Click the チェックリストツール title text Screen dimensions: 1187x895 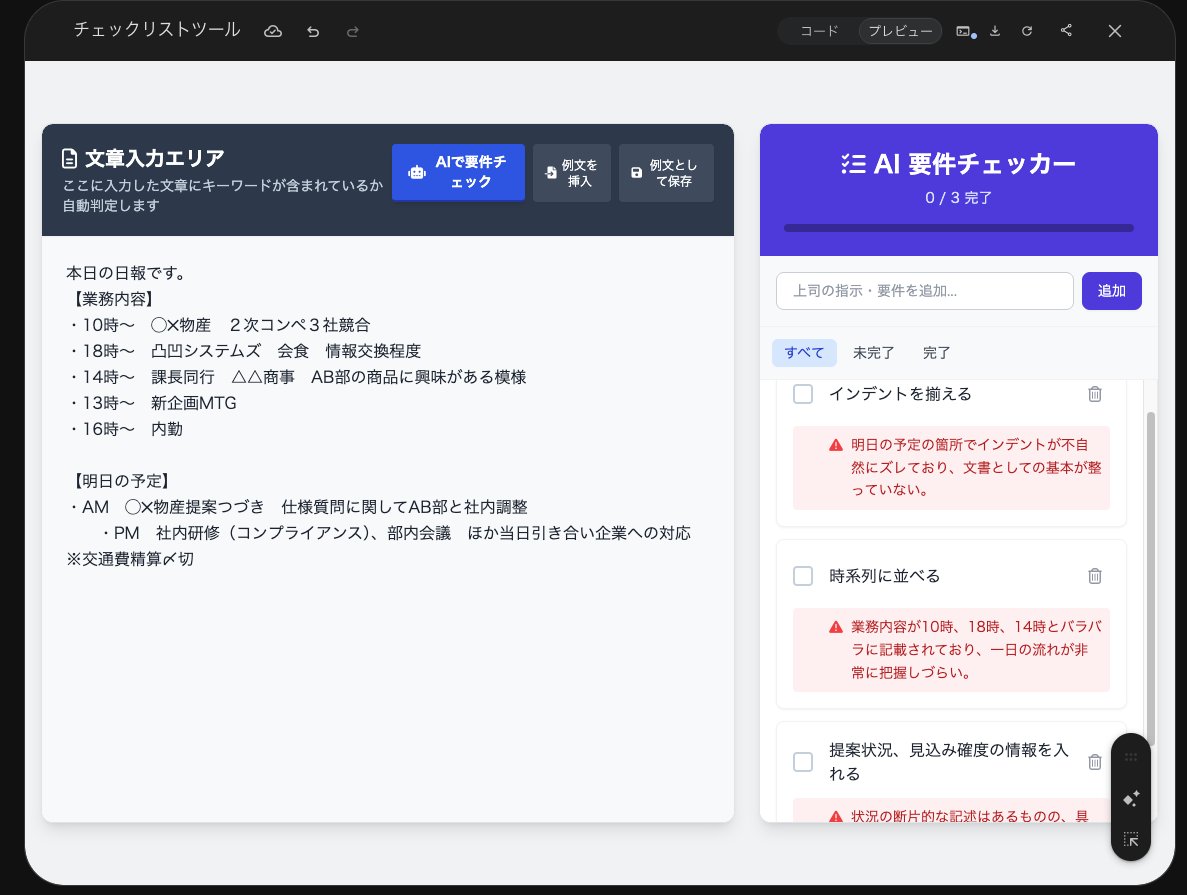[x=157, y=30]
